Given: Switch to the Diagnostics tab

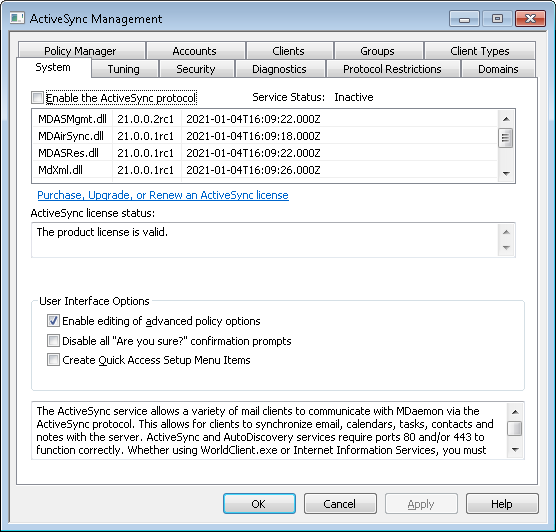Looking at the screenshot, I should pos(279,69).
